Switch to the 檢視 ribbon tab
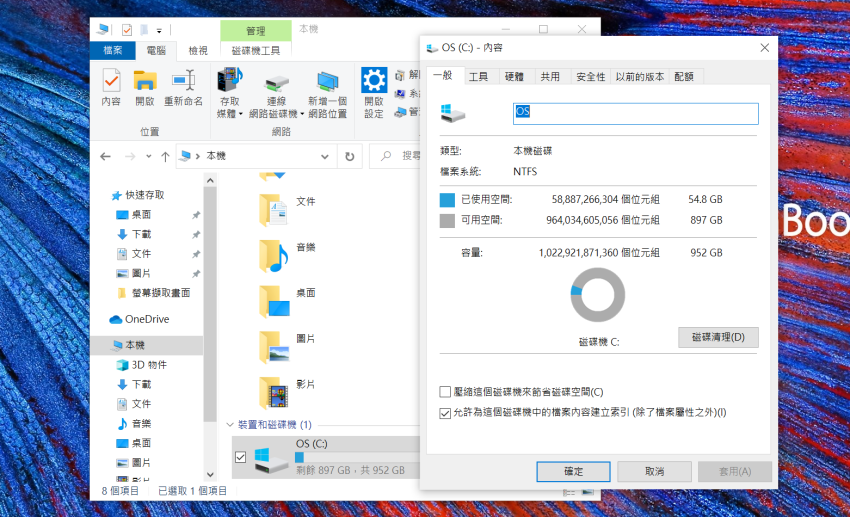 point(198,50)
